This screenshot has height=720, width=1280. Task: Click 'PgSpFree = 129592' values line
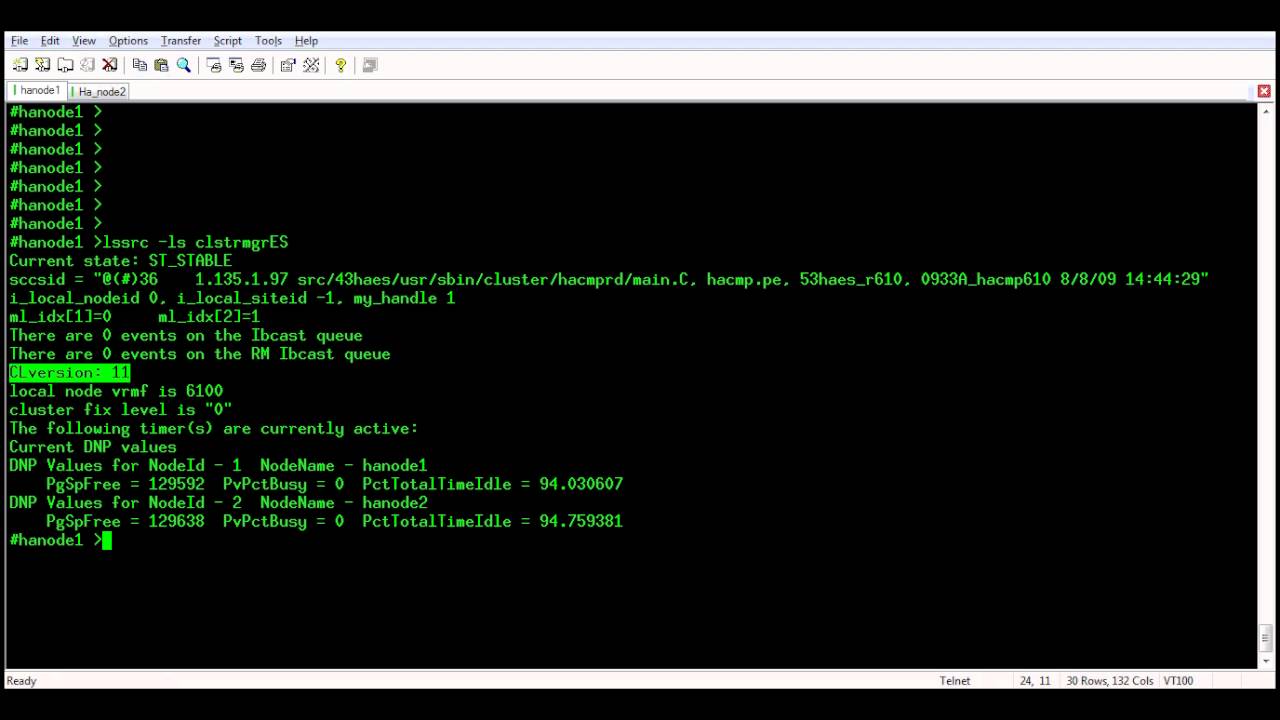[334, 484]
